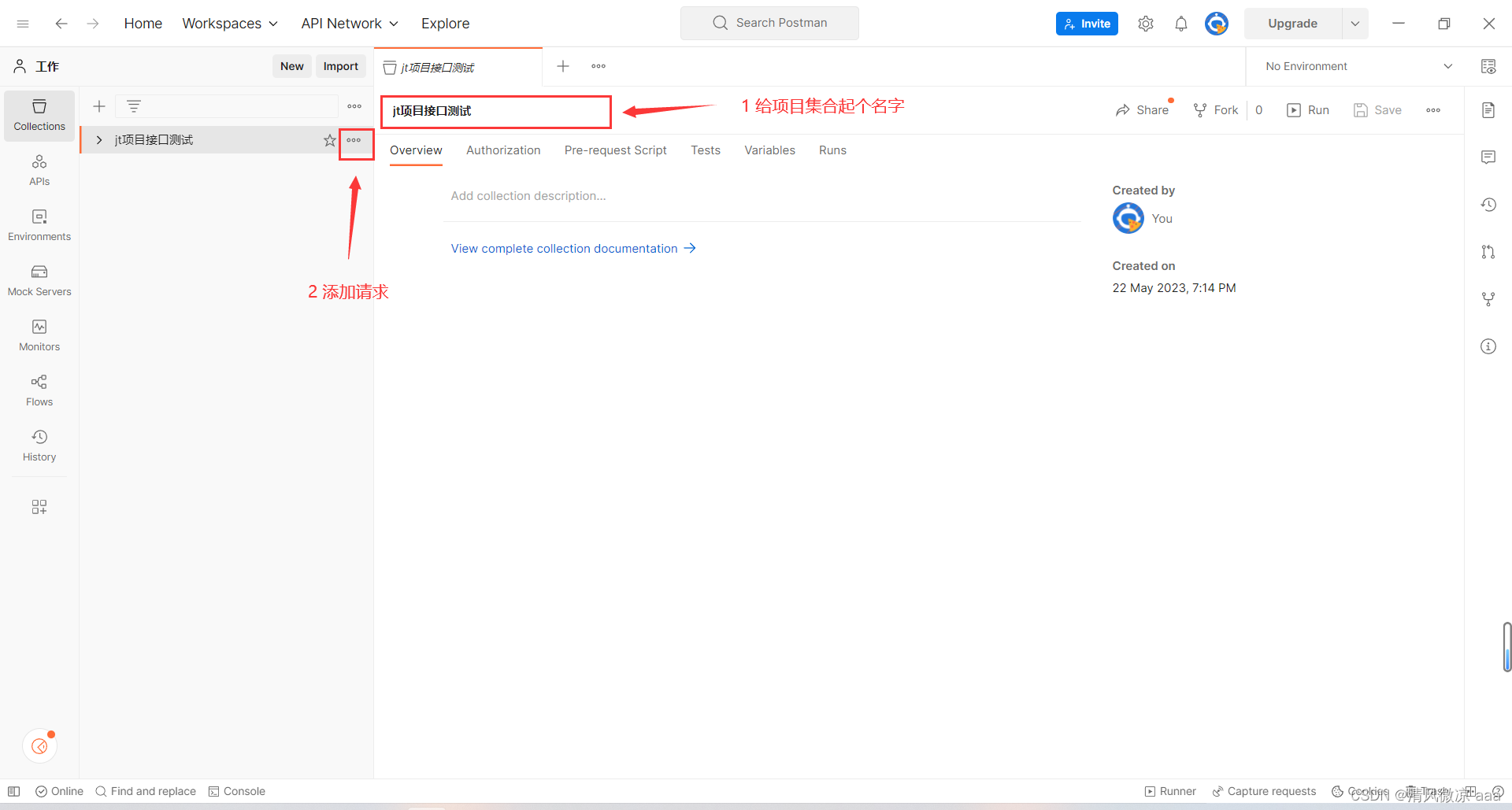Fork the collection
Screen dimensions: 1512x810
click(x=1216, y=110)
